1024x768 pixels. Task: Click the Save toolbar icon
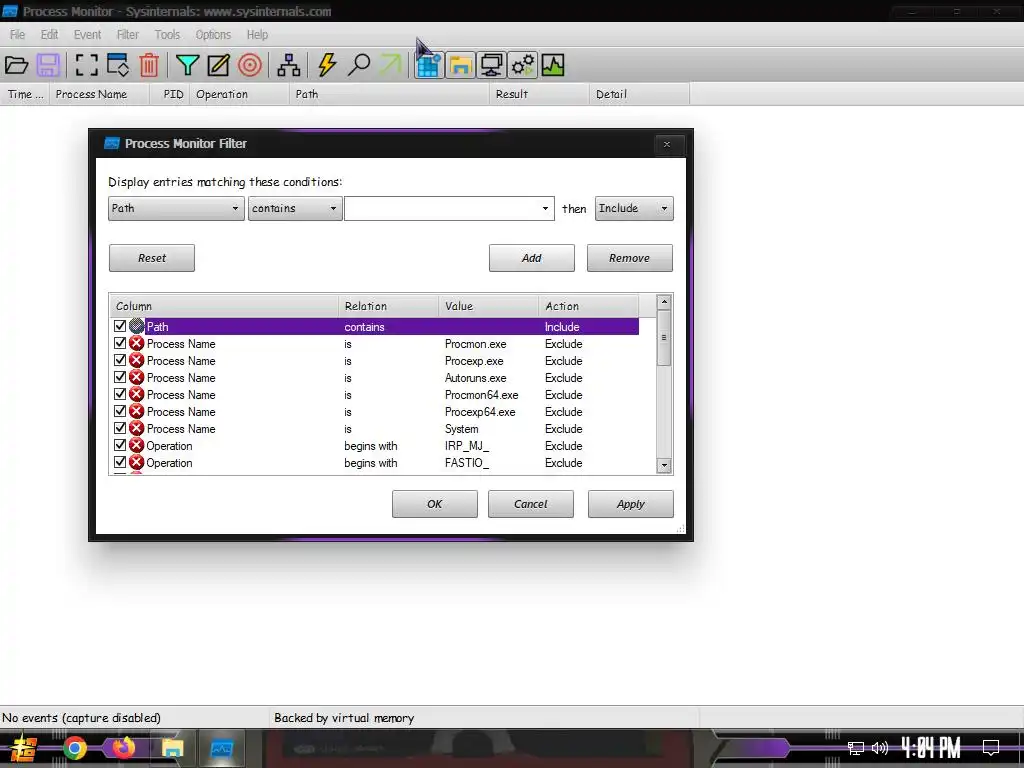[48, 65]
